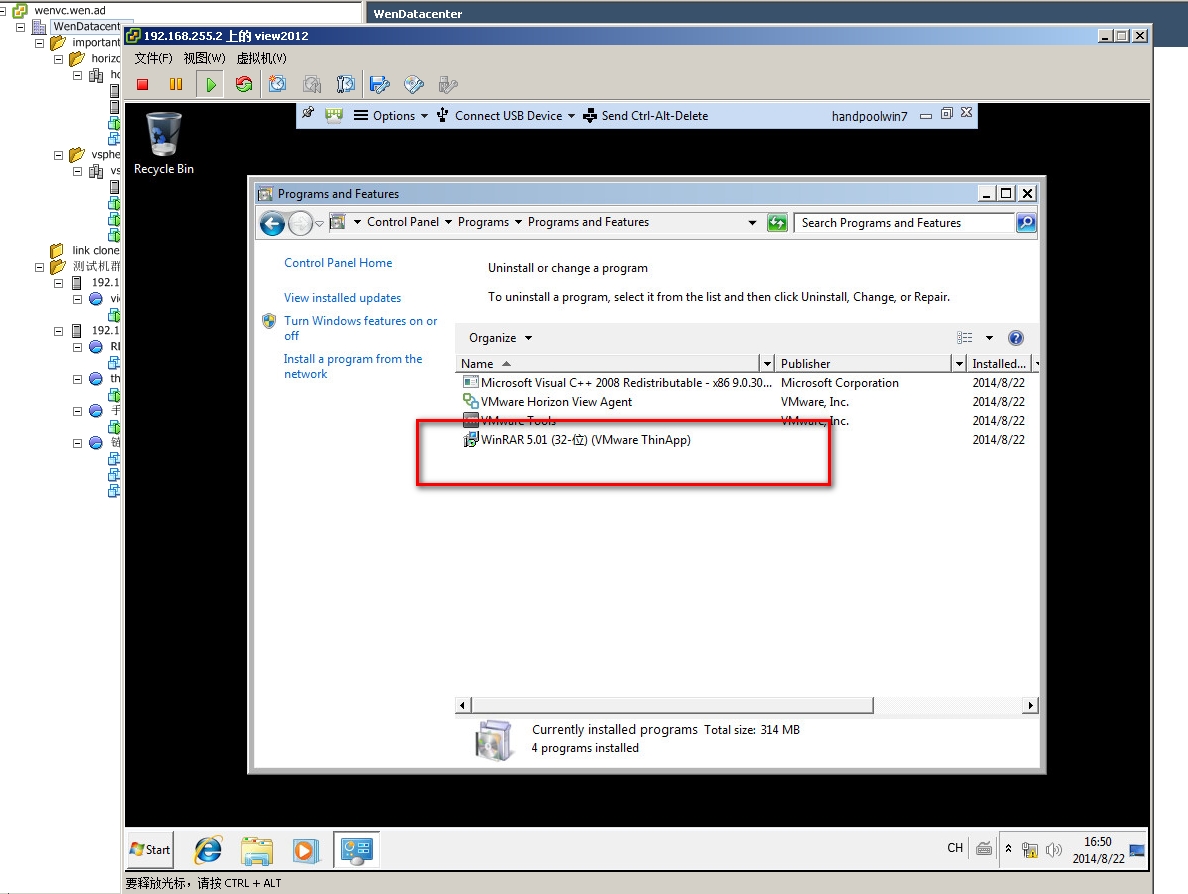Screen dimensions: 1188x894
Task: Click the Control Panel taskbar button
Action: point(355,849)
